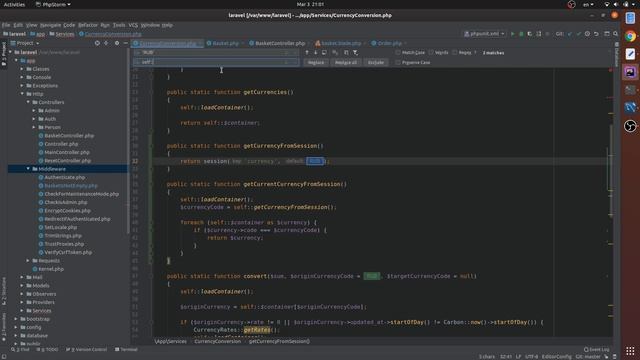Locate current file in Project tree
The height and width of the screenshot is (360, 640).
click(97, 43)
